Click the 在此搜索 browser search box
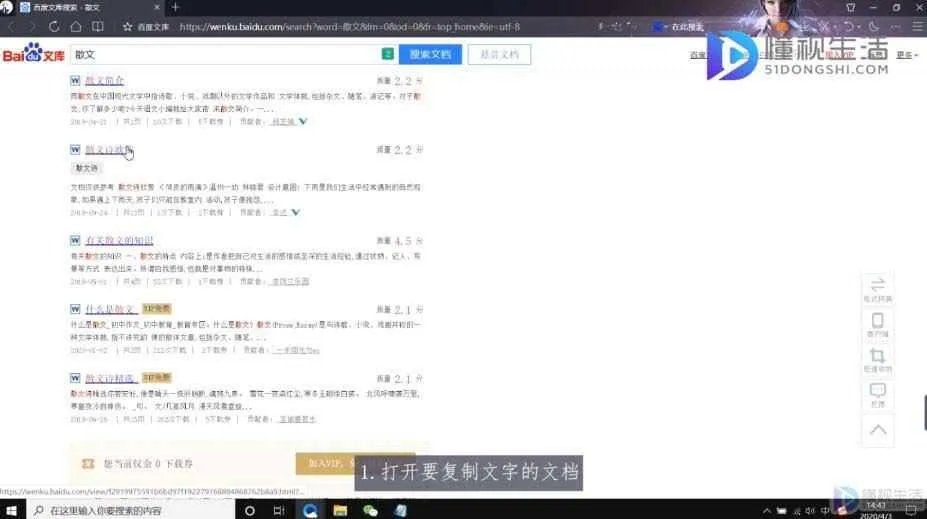Image resolution: width=927 pixels, height=519 pixels. 687,27
